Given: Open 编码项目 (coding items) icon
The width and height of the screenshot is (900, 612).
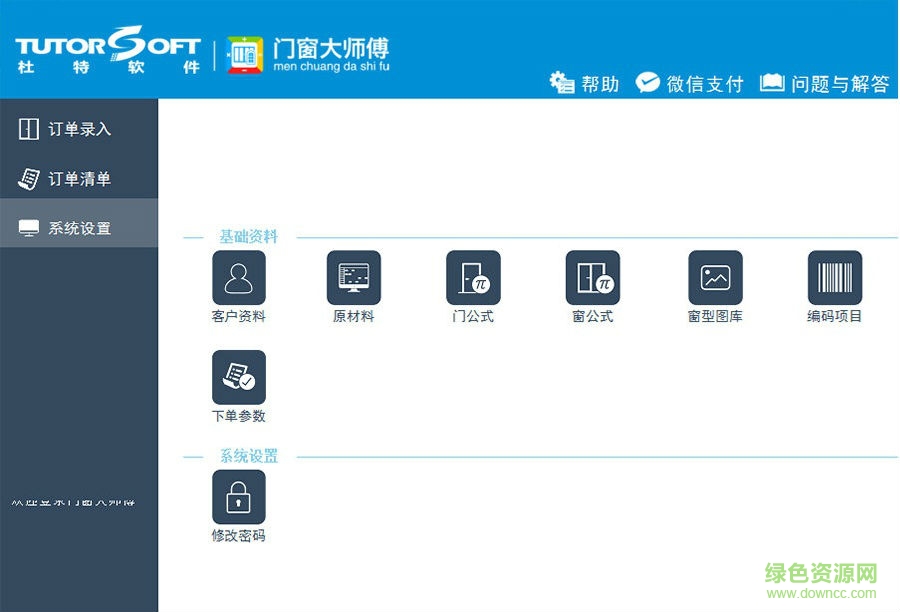Looking at the screenshot, I should 835,278.
